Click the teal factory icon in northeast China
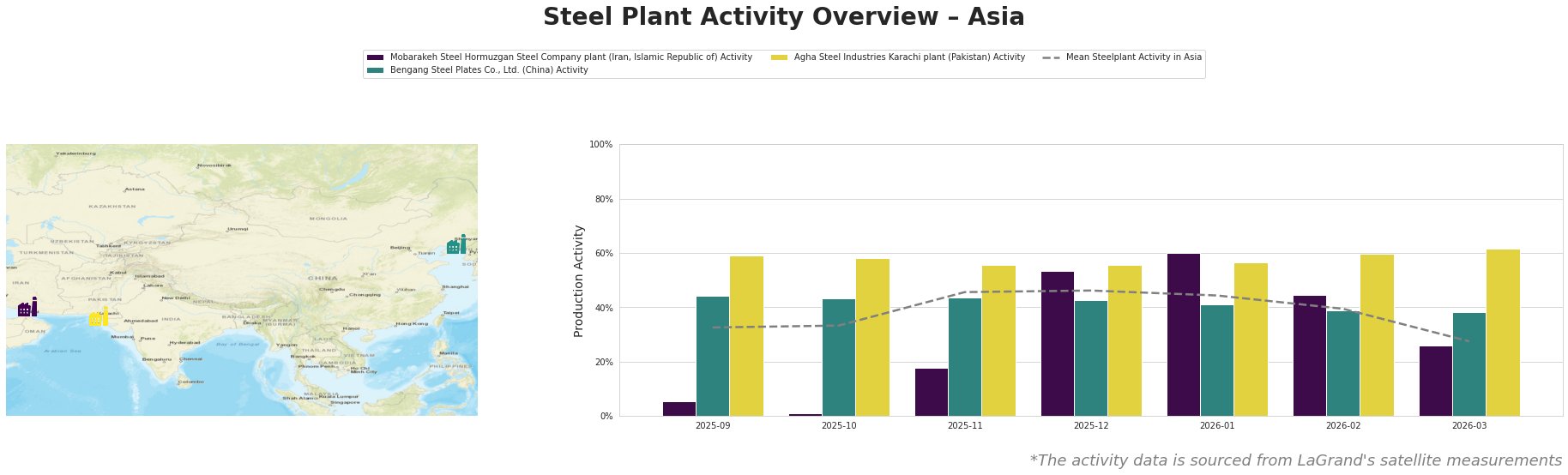Image resolution: width=1568 pixels, height=475 pixels. click(456, 245)
